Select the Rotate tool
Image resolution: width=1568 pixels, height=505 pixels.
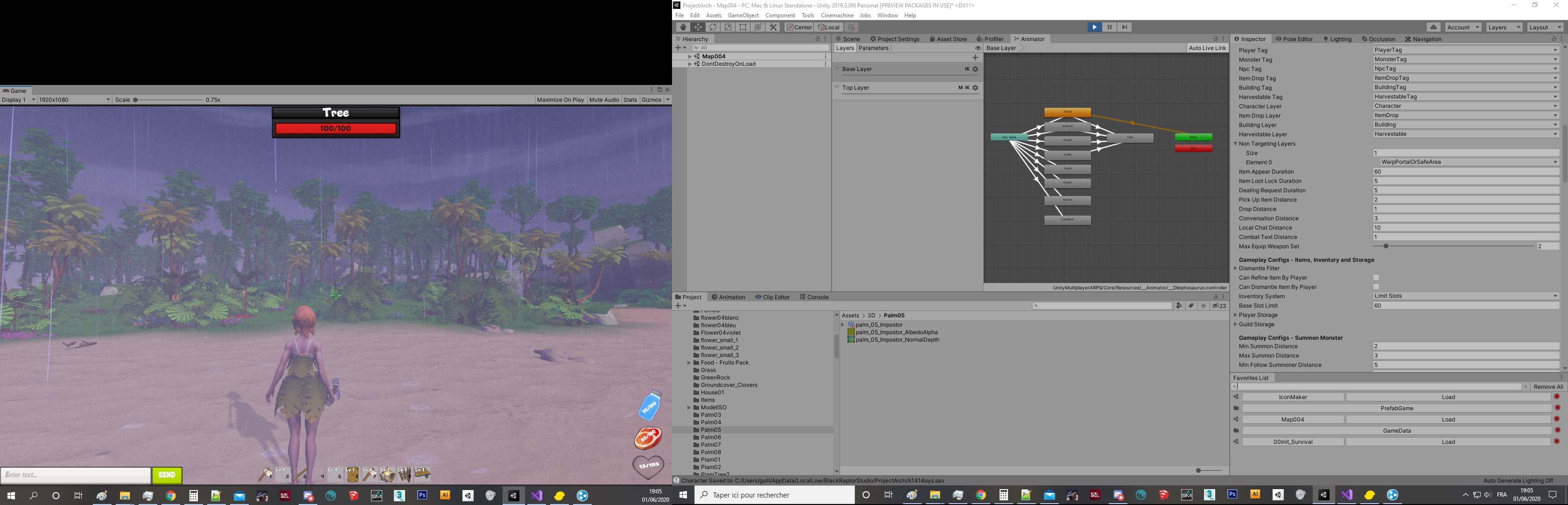(712, 27)
